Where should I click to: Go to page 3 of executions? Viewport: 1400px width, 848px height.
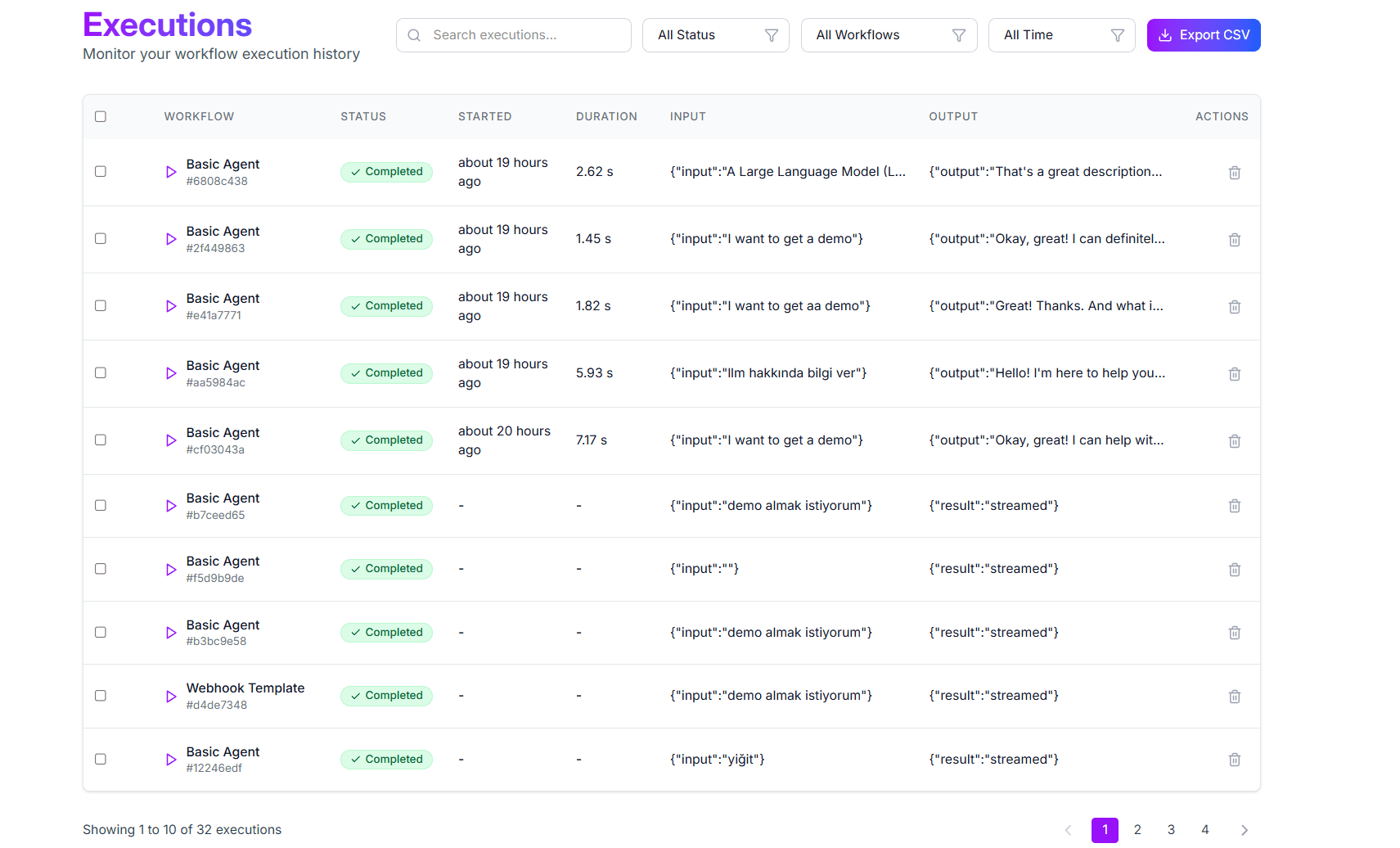pos(1171,829)
